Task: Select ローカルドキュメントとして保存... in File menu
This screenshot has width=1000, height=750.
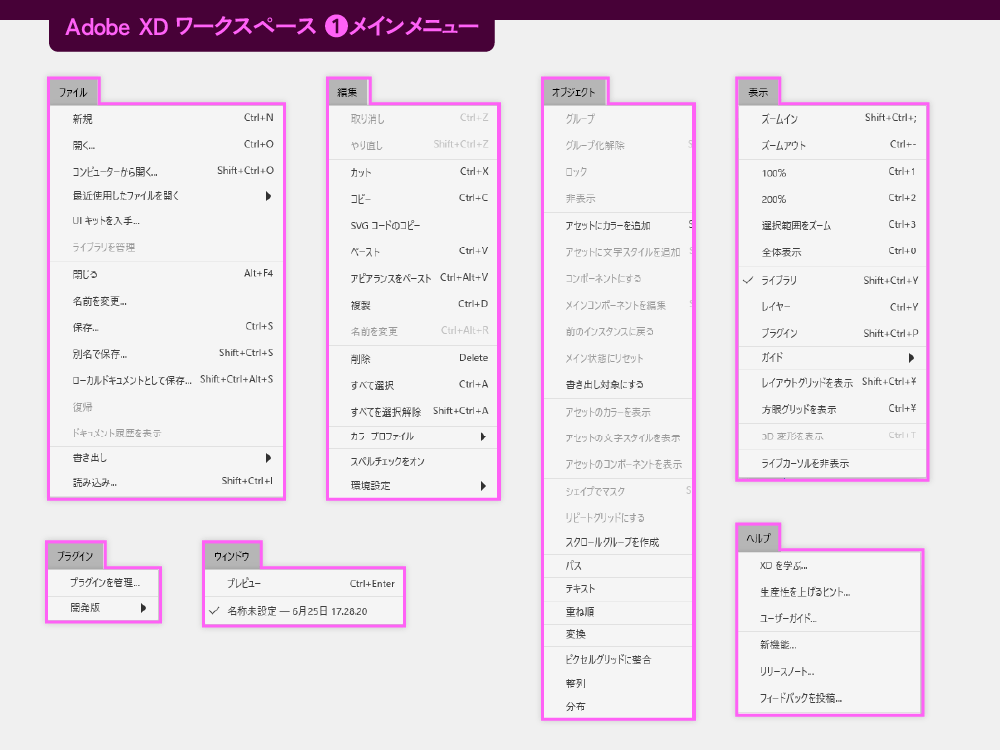Action: (166, 380)
